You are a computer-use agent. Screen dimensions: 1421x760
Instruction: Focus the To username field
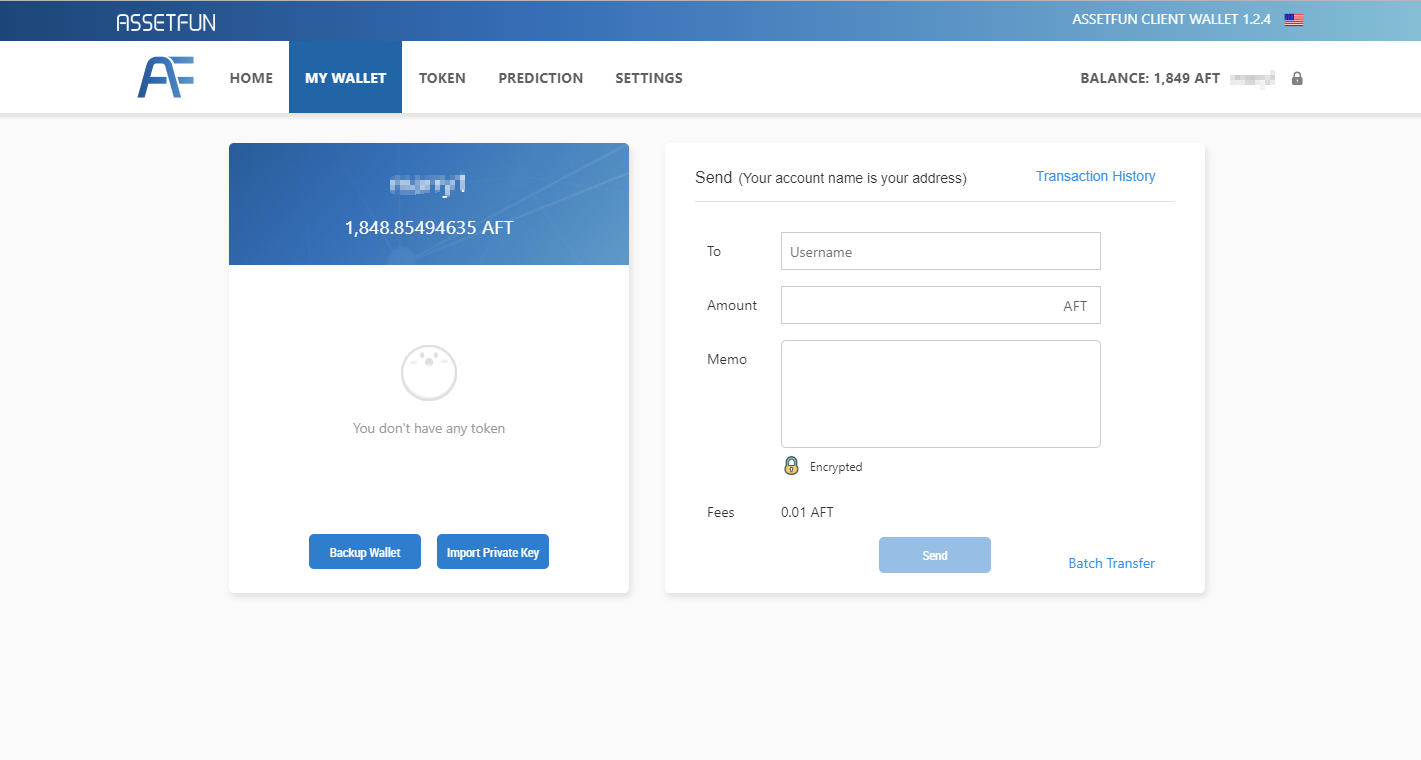(x=941, y=251)
